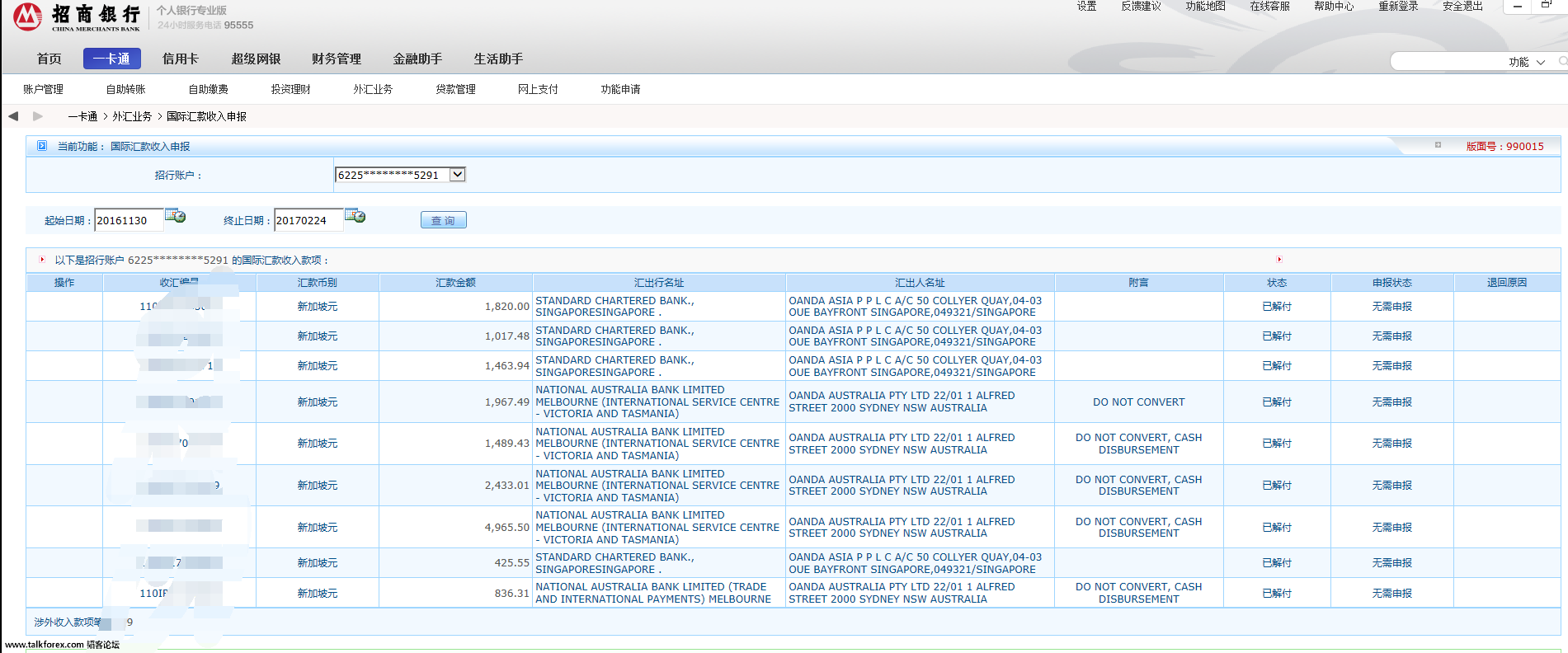Viewport: 1568px width, 653px height.
Task: Click the 终止日期 input field
Action: 308,220
